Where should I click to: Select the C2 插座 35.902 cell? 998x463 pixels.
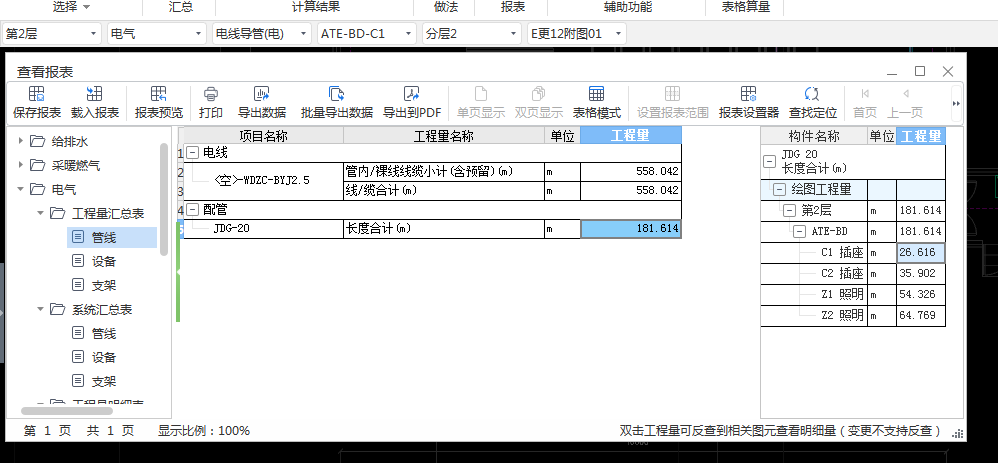[921, 274]
